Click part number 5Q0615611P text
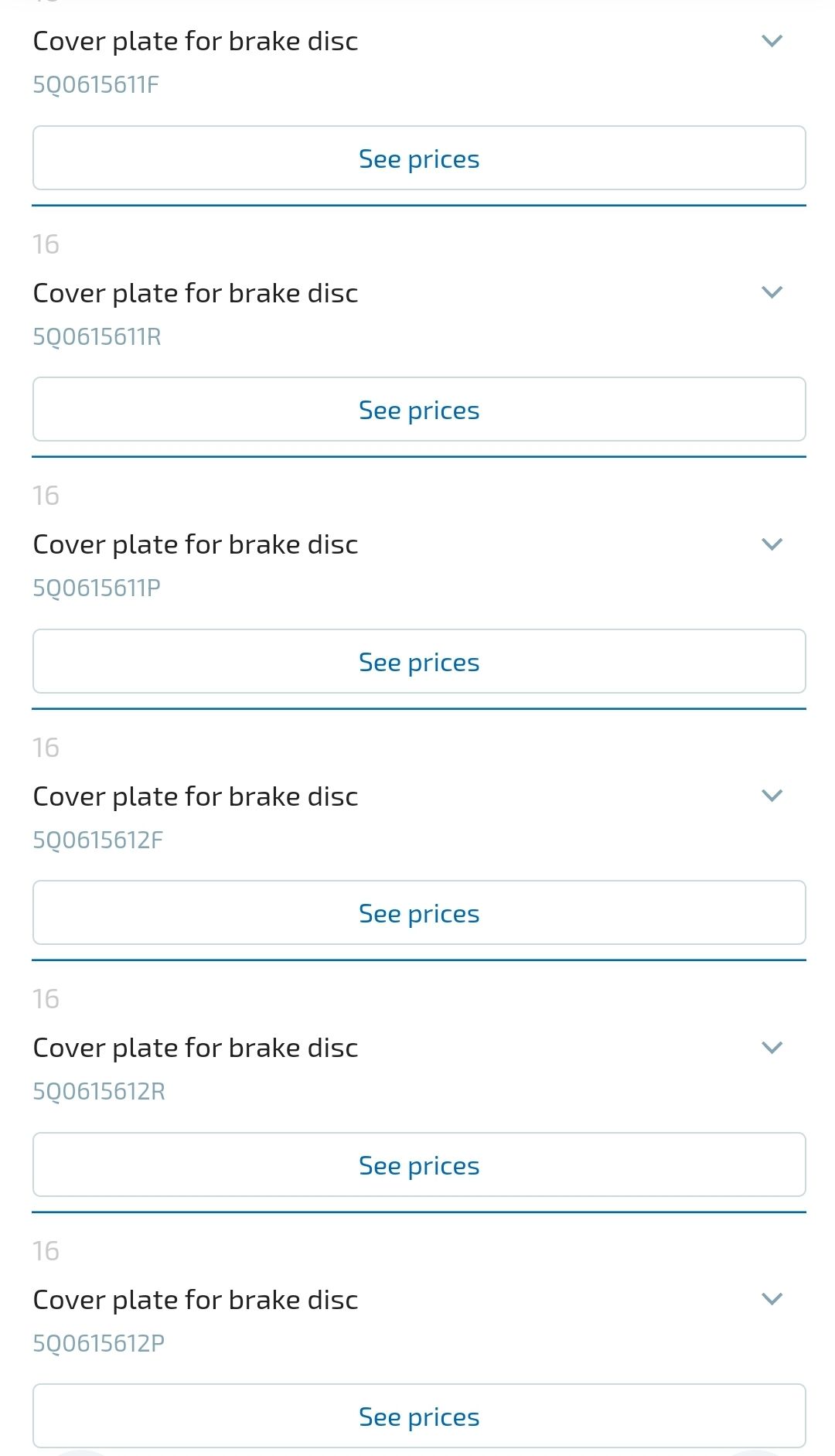 [97, 588]
